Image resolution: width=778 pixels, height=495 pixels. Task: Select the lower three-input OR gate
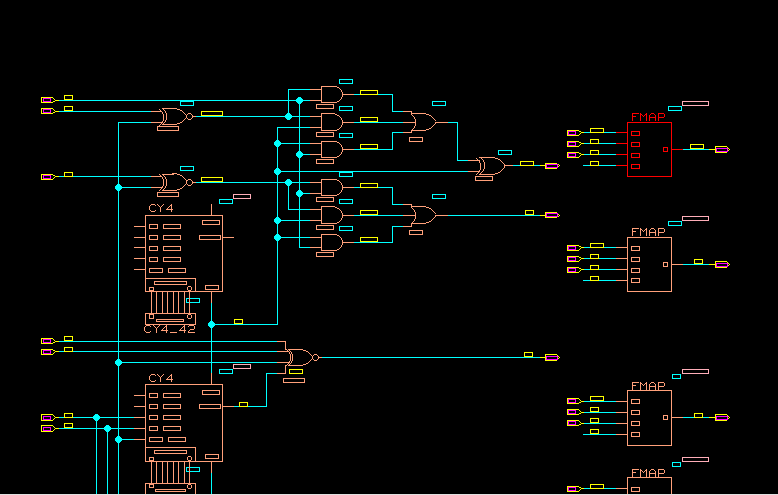tap(423, 214)
